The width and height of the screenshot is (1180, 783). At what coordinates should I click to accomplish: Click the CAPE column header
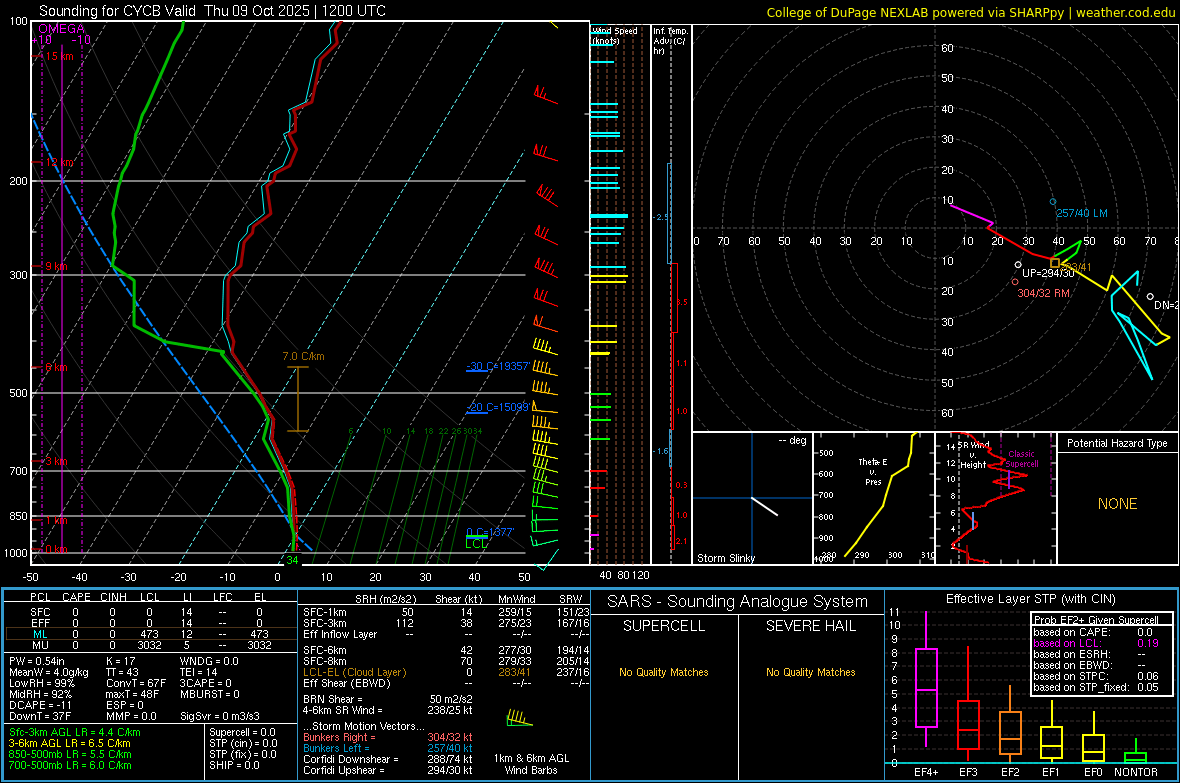pyautogui.click(x=76, y=597)
